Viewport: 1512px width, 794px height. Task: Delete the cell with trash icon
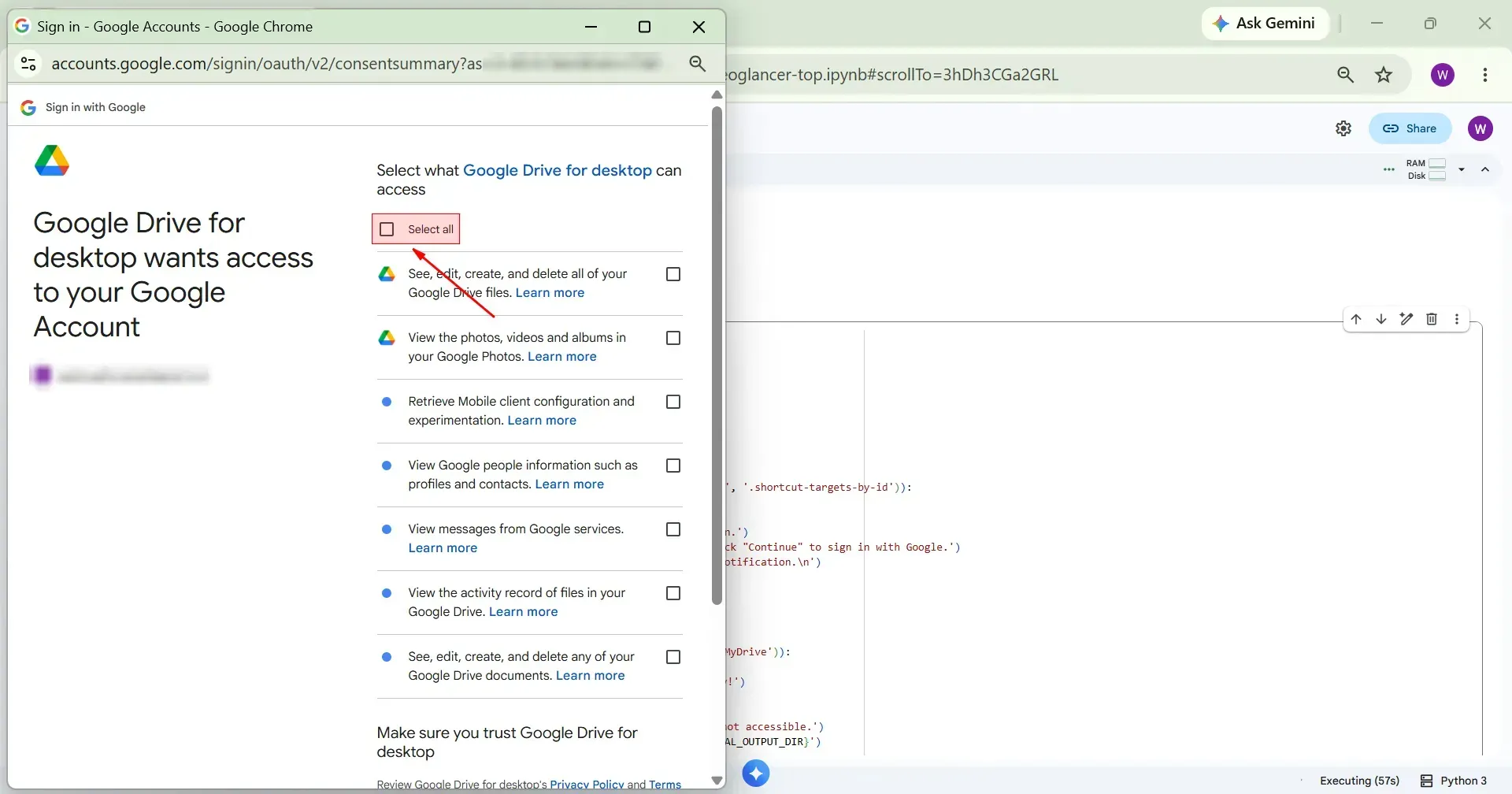click(x=1432, y=319)
